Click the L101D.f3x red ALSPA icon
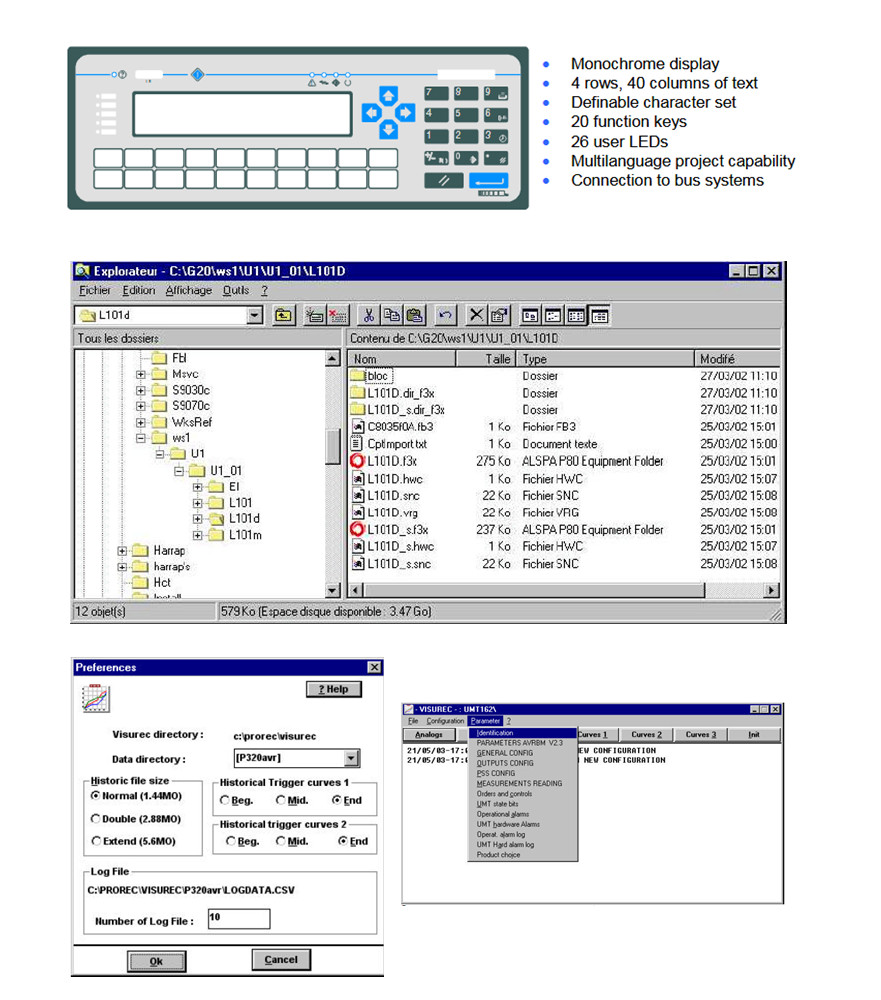881x1000 pixels. click(358, 462)
